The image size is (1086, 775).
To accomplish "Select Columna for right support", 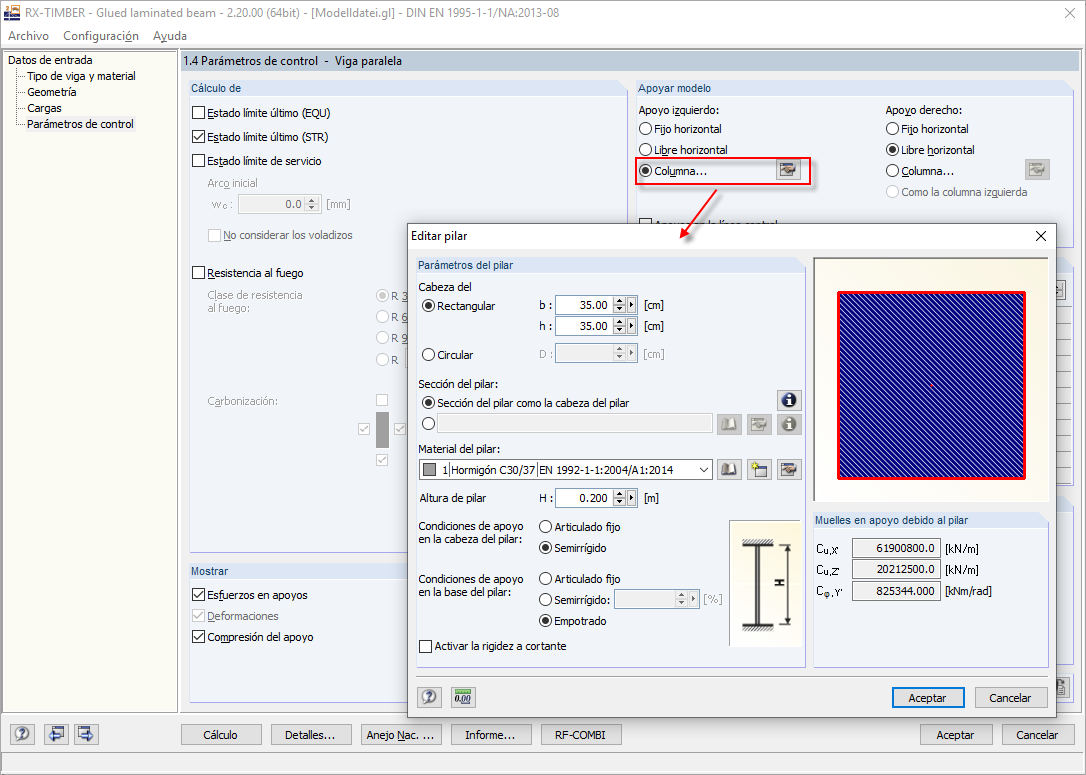I will 893,171.
